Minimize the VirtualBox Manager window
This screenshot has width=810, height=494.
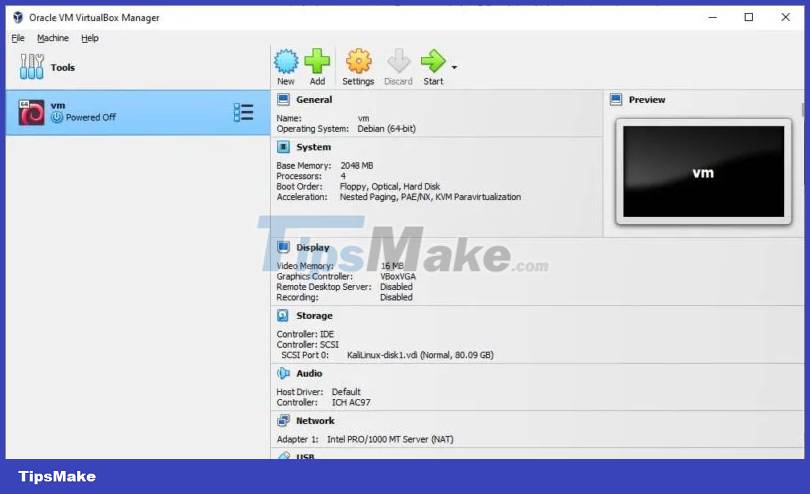pyautogui.click(x=713, y=17)
